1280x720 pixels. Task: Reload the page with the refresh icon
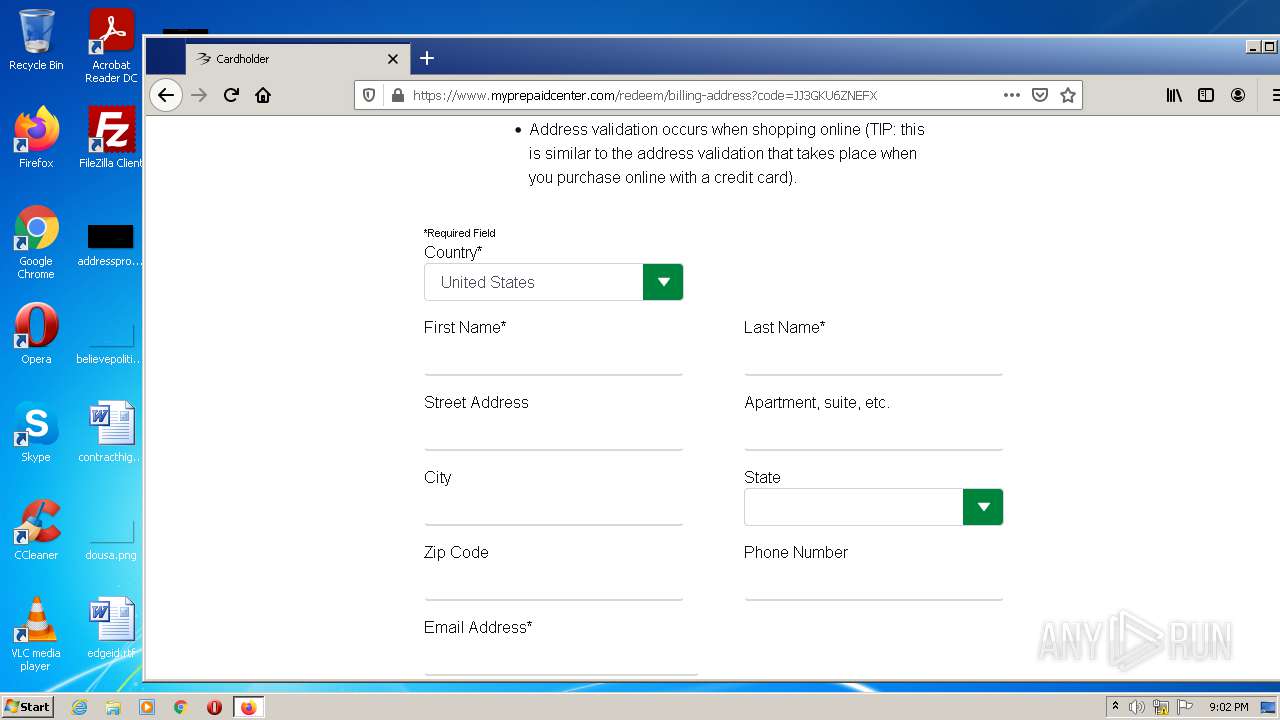[231, 95]
